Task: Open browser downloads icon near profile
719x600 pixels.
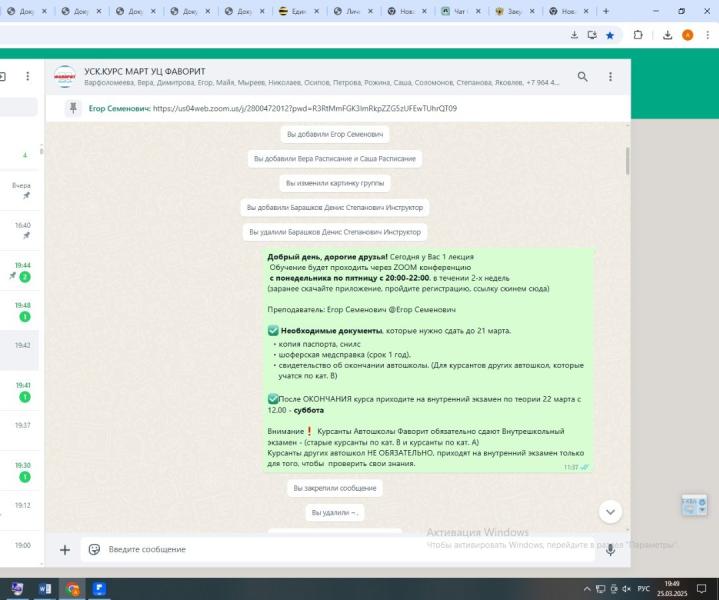Action: pyautogui.click(x=668, y=35)
